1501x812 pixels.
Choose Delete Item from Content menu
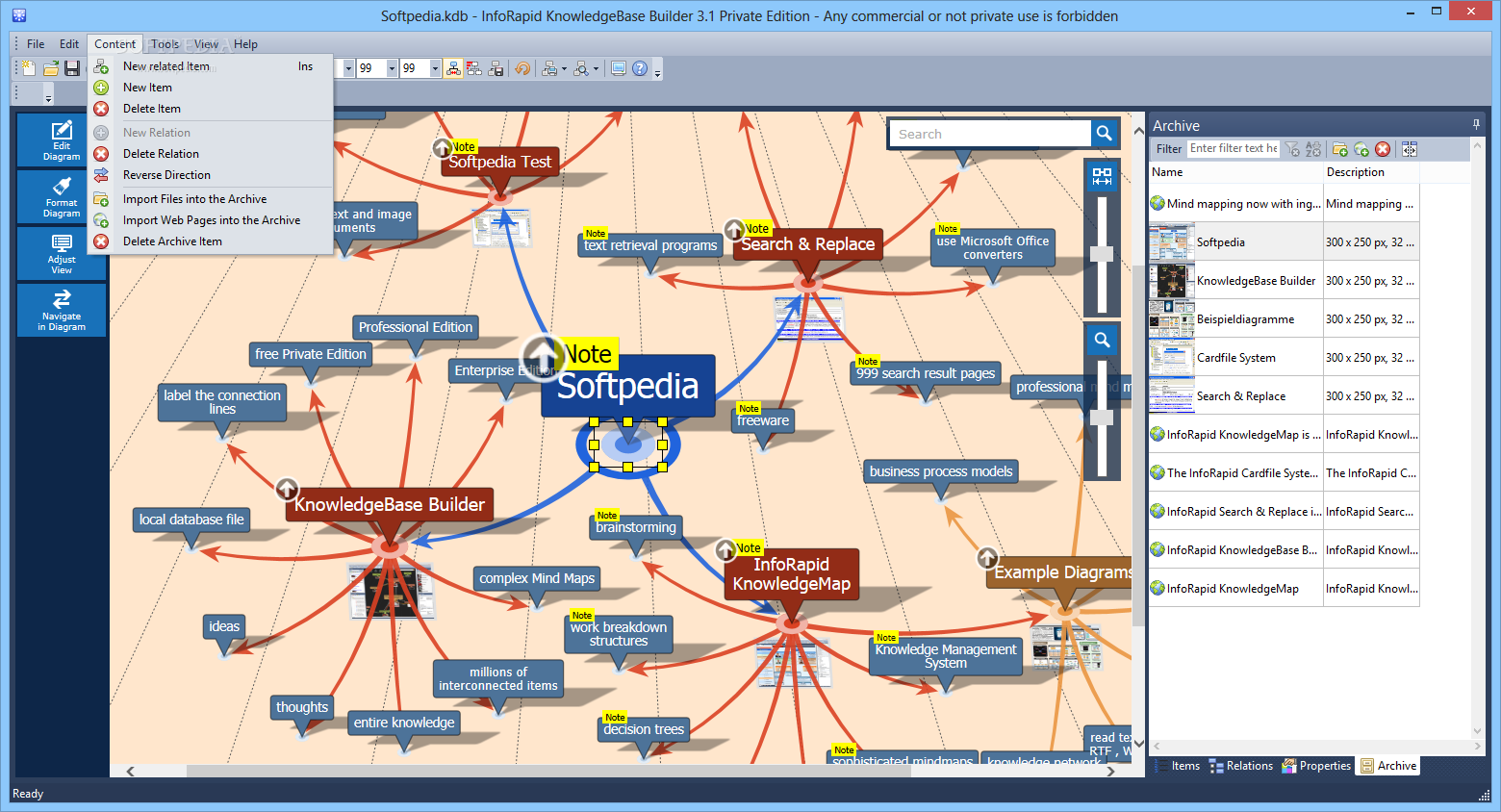click(x=211, y=109)
